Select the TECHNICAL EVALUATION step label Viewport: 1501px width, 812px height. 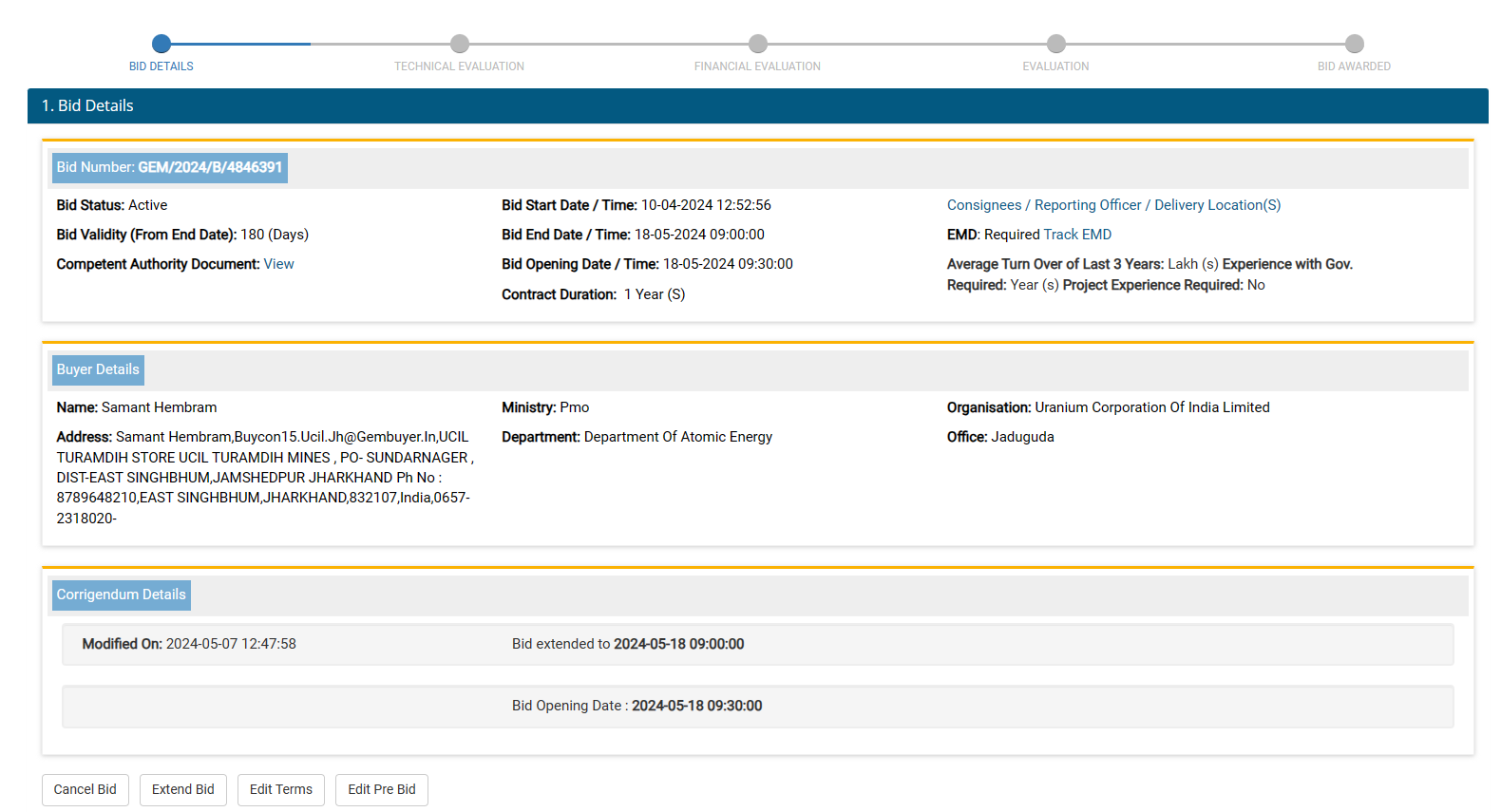[460, 66]
